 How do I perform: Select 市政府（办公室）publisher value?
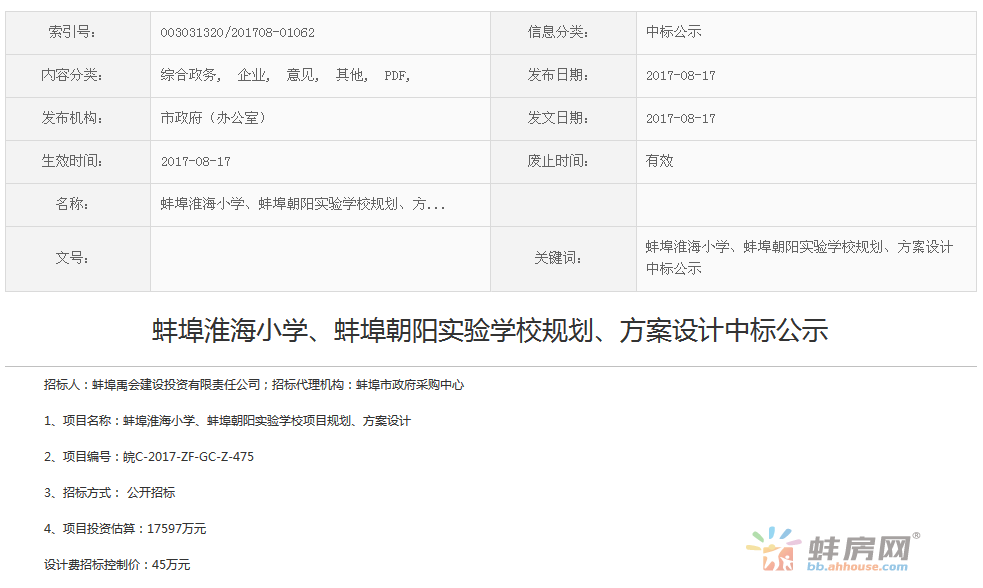click(x=214, y=118)
